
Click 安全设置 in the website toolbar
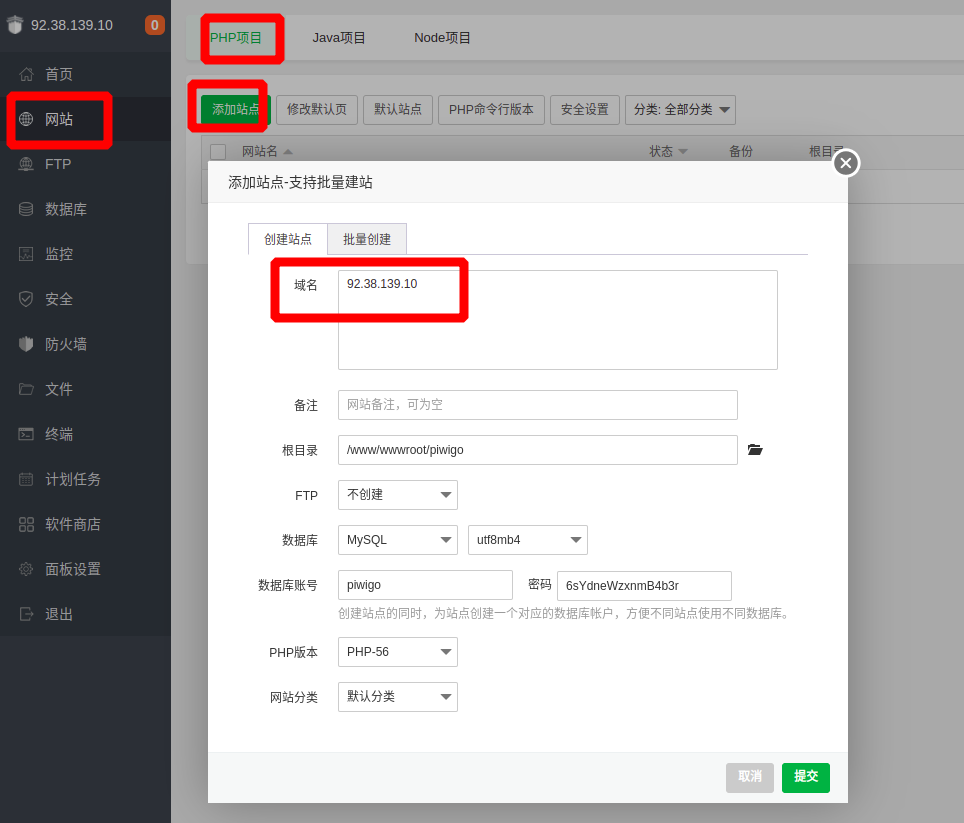click(x=584, y=110)
